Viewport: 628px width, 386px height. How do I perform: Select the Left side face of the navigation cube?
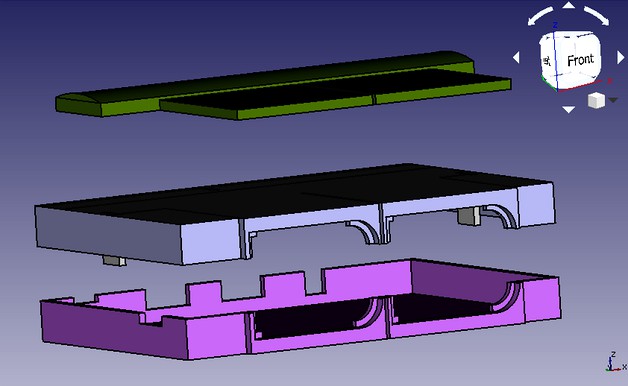547,60
